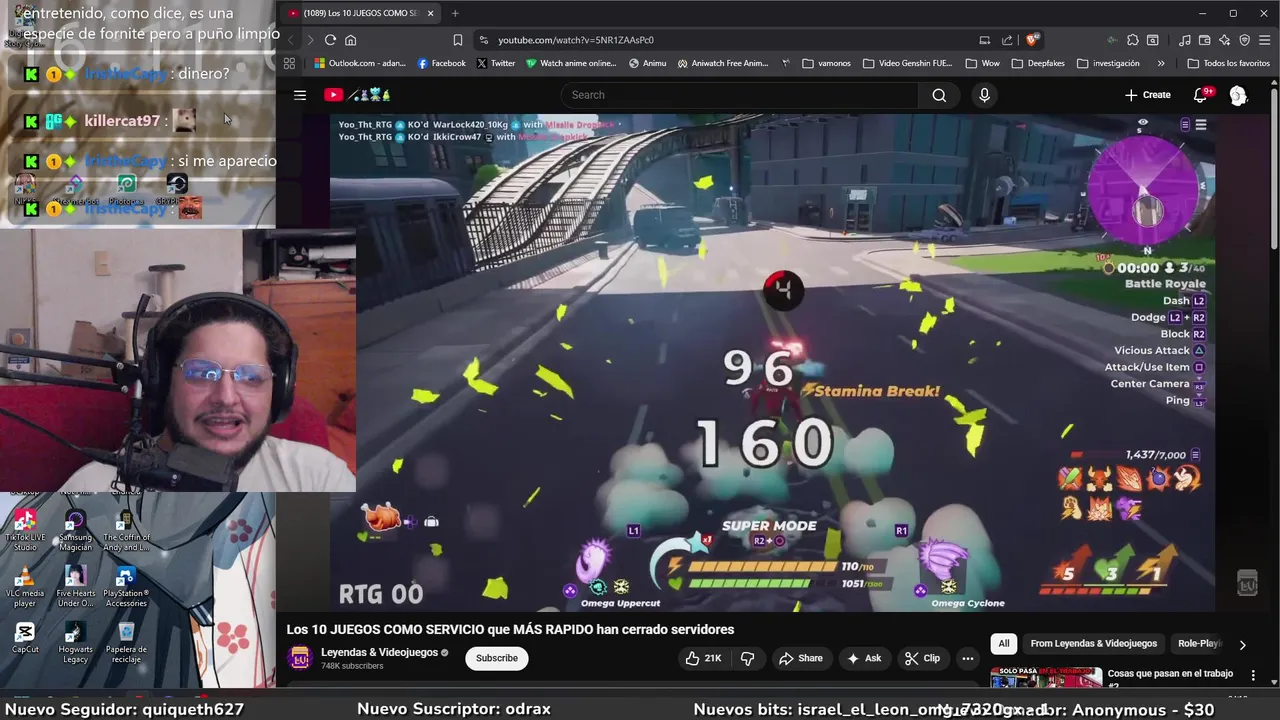
Task: Select the All filter chip
Action: point(1004,644)
